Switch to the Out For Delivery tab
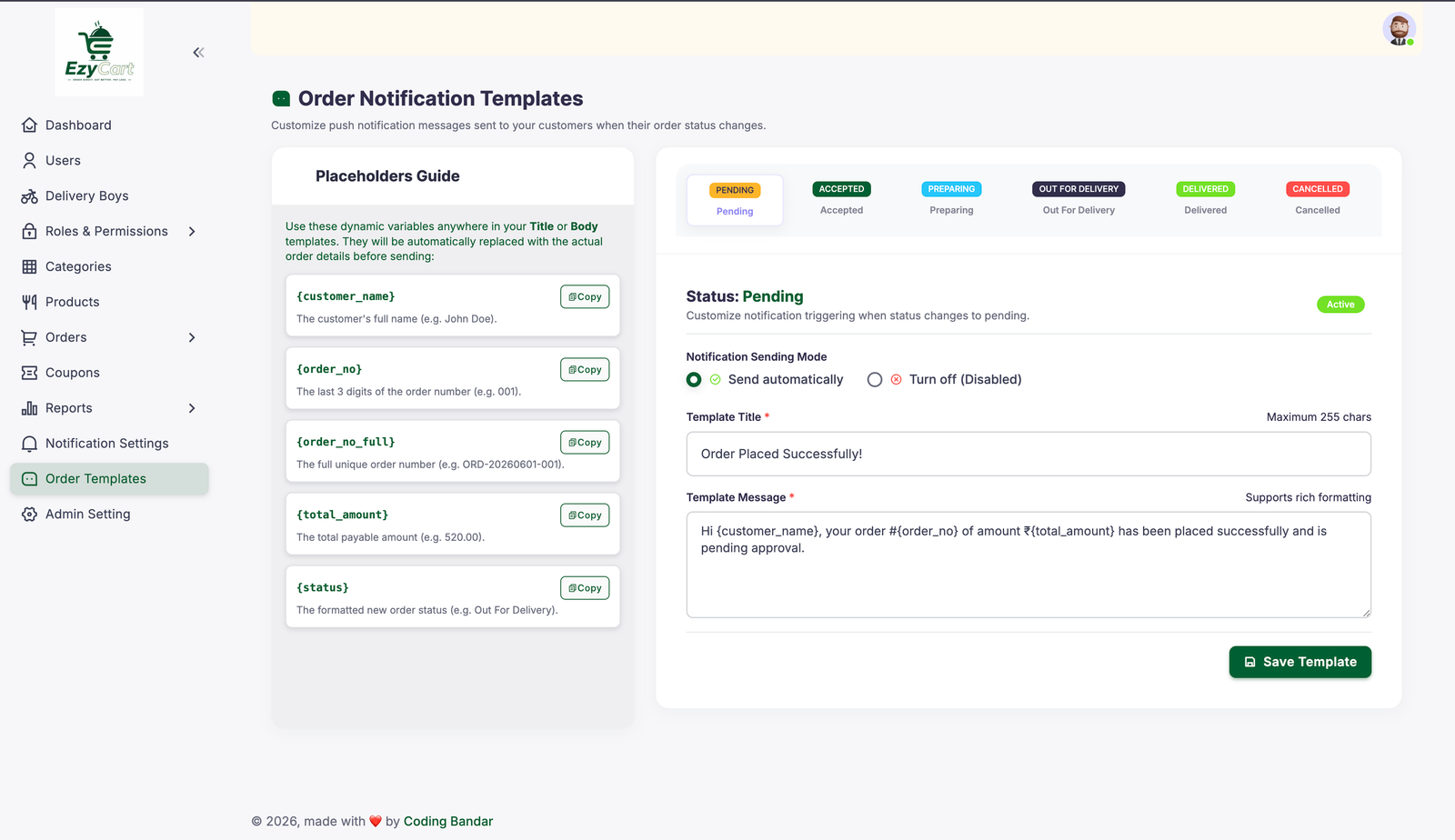The height and width of the screenshot is (840, 1455). click(x=1079, y=199)
